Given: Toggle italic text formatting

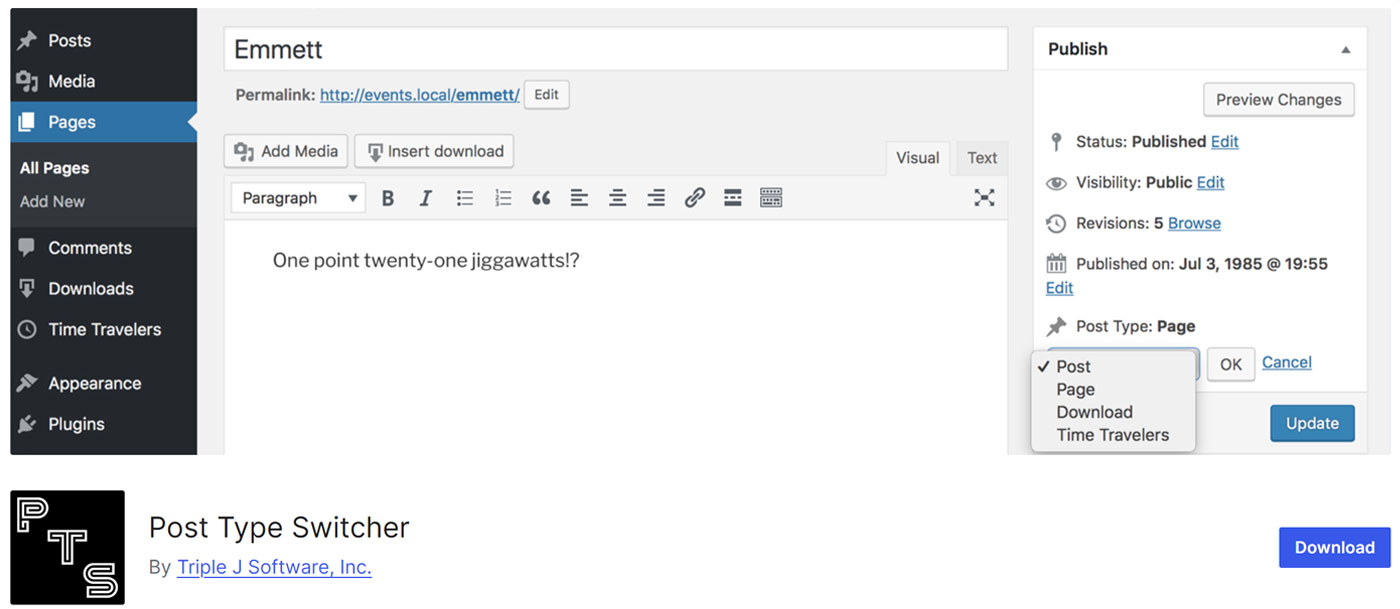Looking at the screenshot, I should 425,198.
